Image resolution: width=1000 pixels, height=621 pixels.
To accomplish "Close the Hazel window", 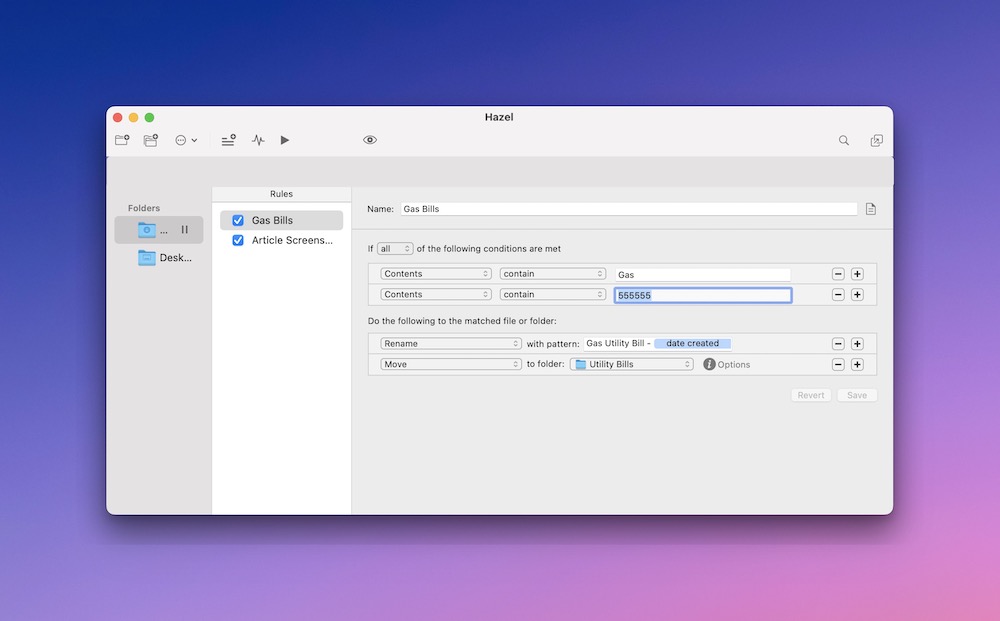I will [118, 117].
